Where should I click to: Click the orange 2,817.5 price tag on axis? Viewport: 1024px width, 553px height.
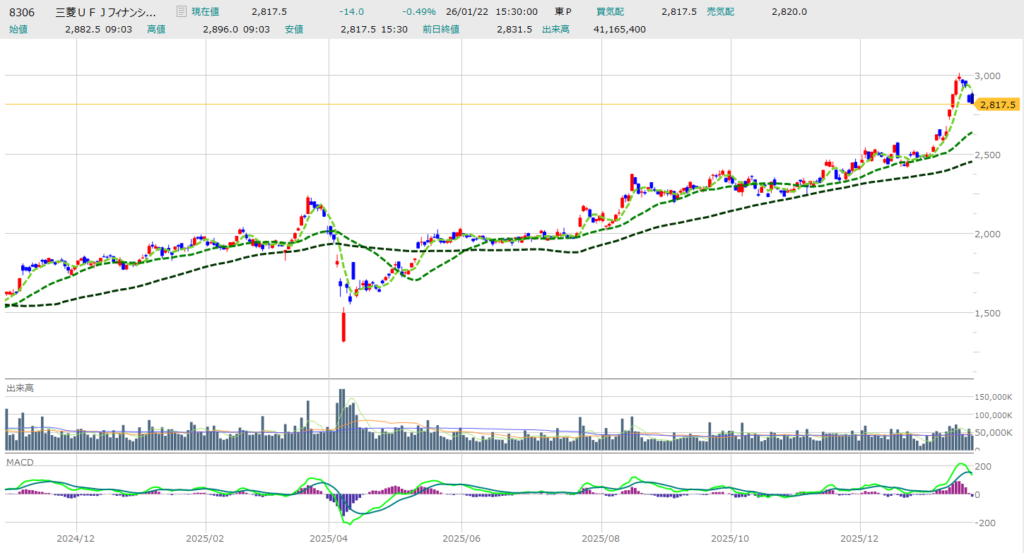pos(996,104)
